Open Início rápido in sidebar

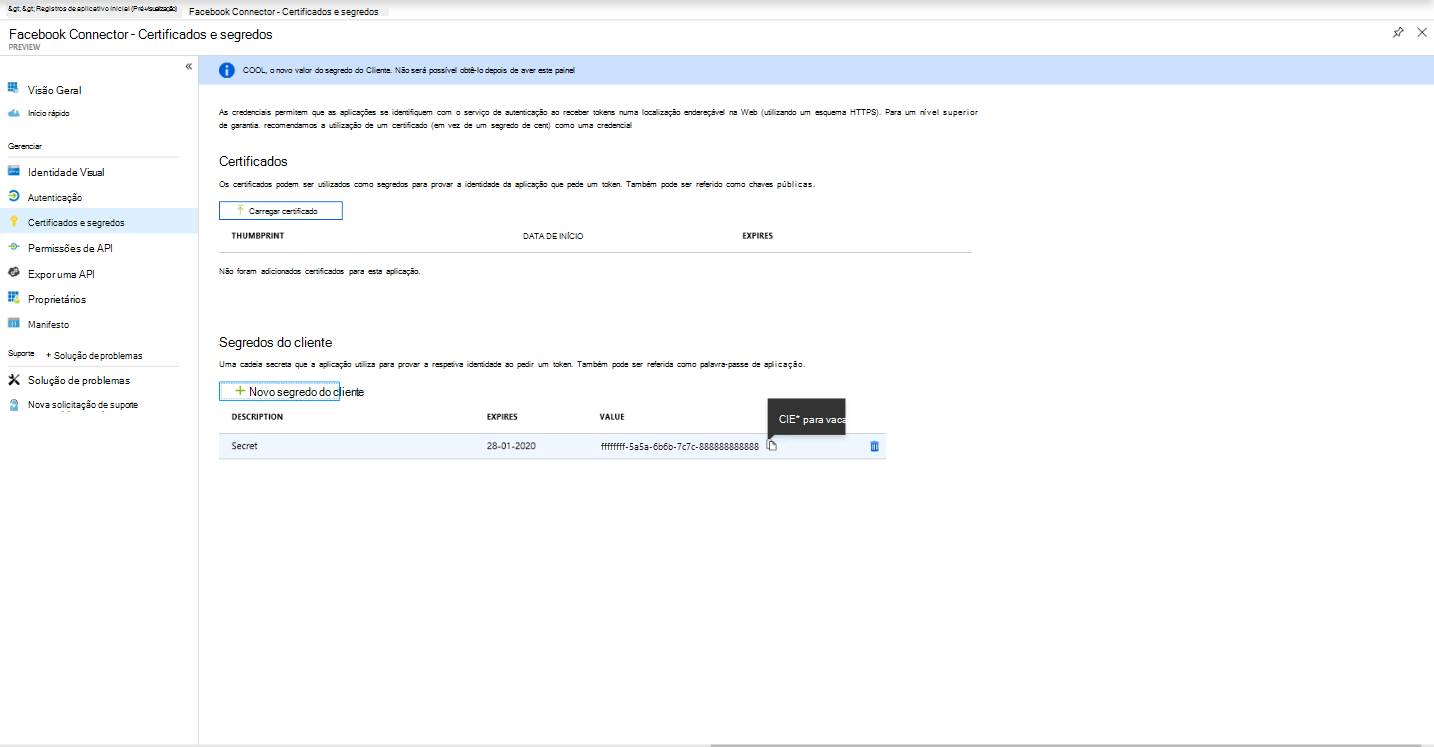coord(49,113)
